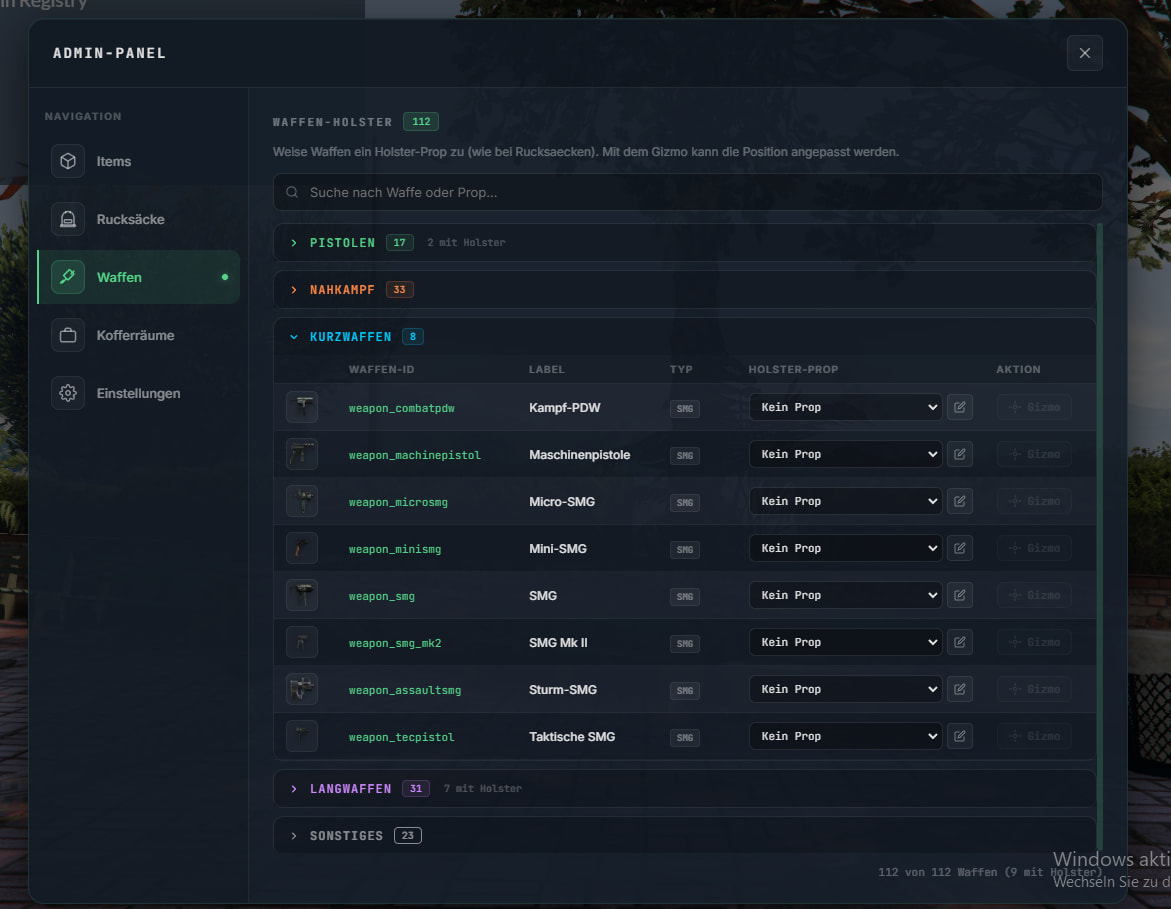The width and height of the screenshot is (1171, 909).
Task: Go to Kofferräume section
Action: point(138,335)
